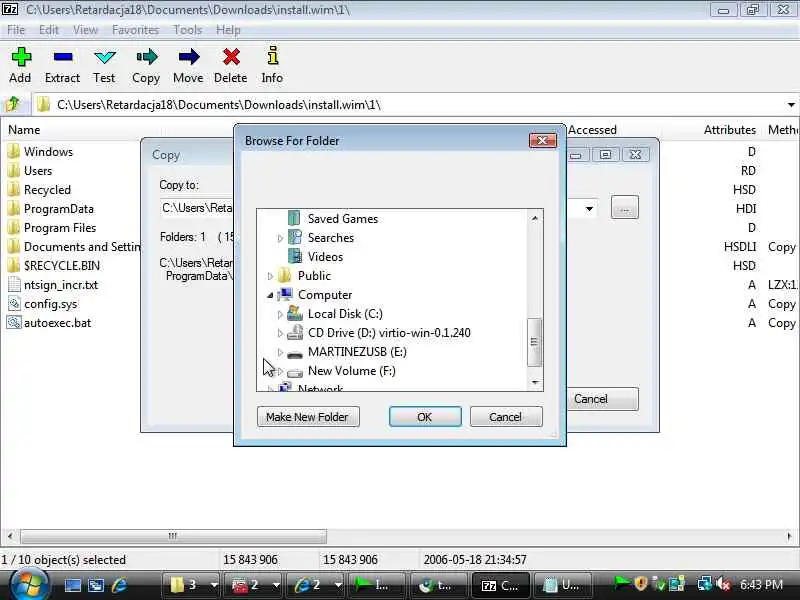This screenshot has width=800, height=600.
Task: Click Make New Folder button
Action: click(x=308, y=417)
